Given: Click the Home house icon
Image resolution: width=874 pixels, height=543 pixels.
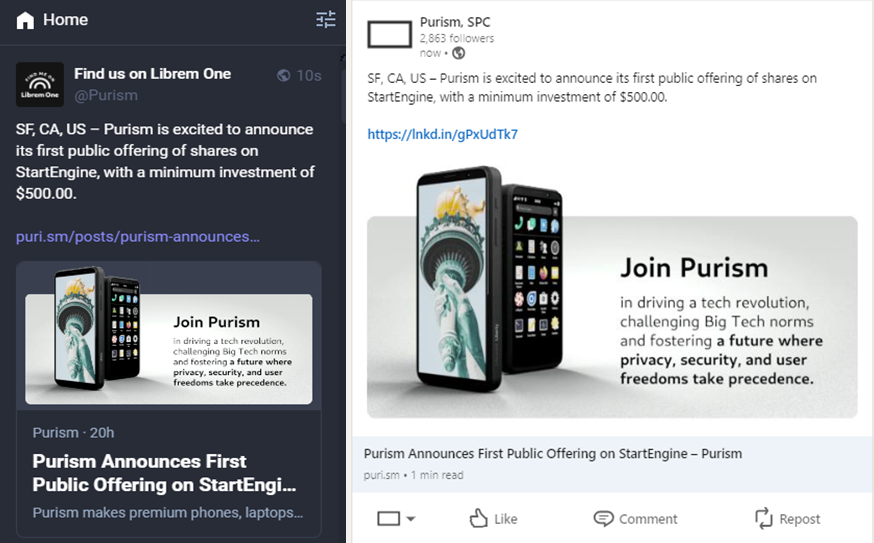Looking at the screenshot, I should [25, 20].
